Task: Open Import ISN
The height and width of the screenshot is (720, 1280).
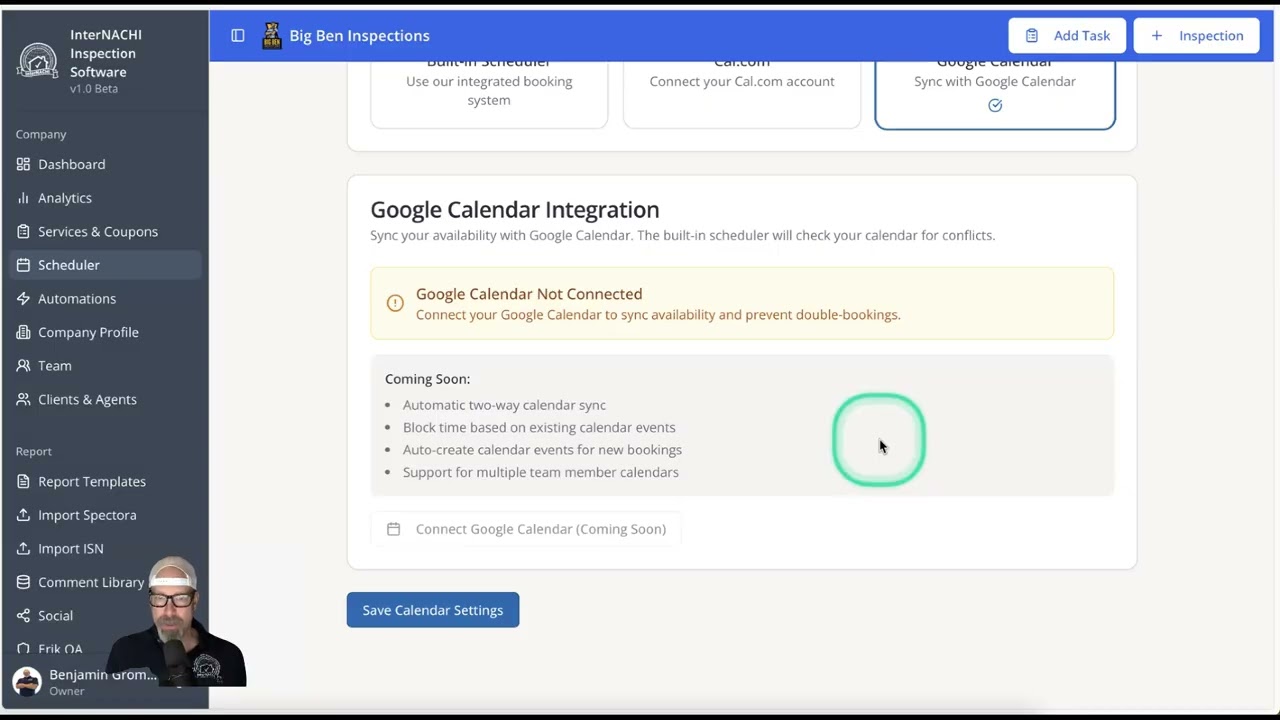Action: click(x=105, y=548)
